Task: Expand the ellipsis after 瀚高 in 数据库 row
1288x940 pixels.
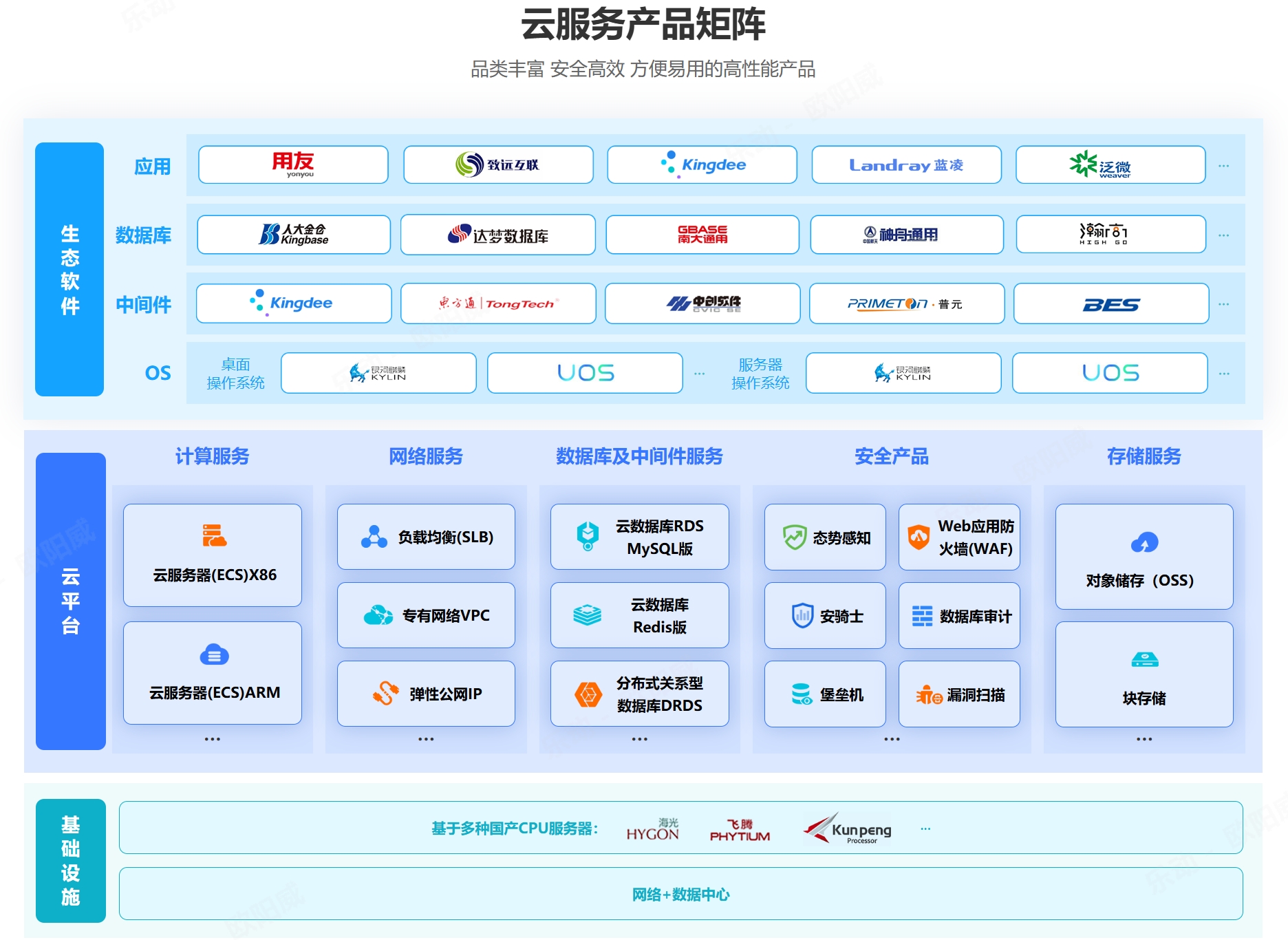Action: click(x=1224, y=235)
